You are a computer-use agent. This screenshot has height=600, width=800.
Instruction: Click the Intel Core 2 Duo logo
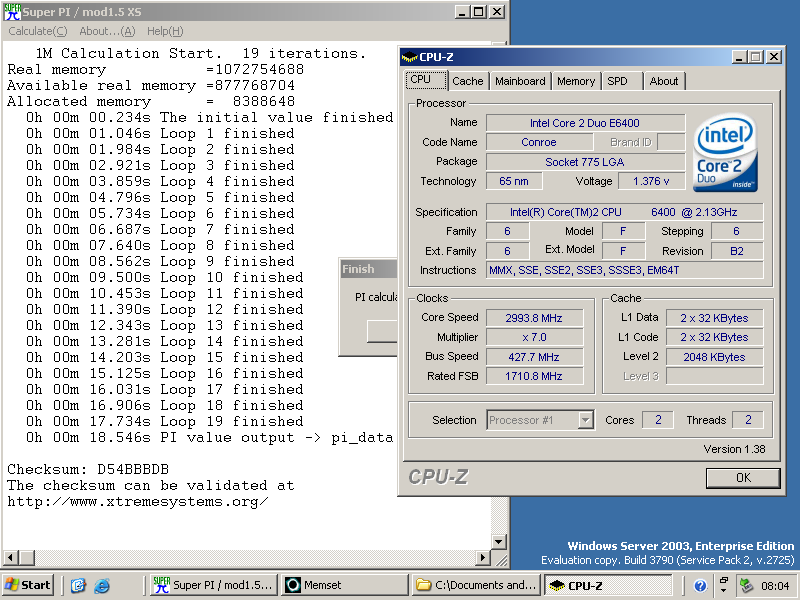(725, 153)
